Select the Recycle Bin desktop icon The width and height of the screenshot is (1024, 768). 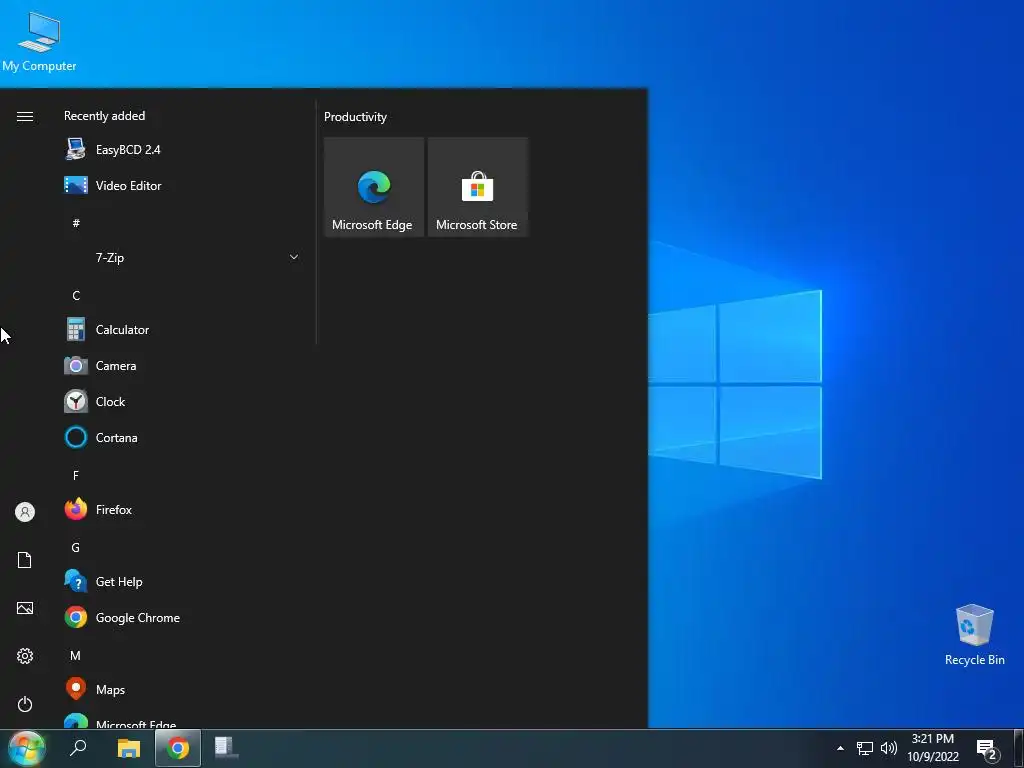974,635
